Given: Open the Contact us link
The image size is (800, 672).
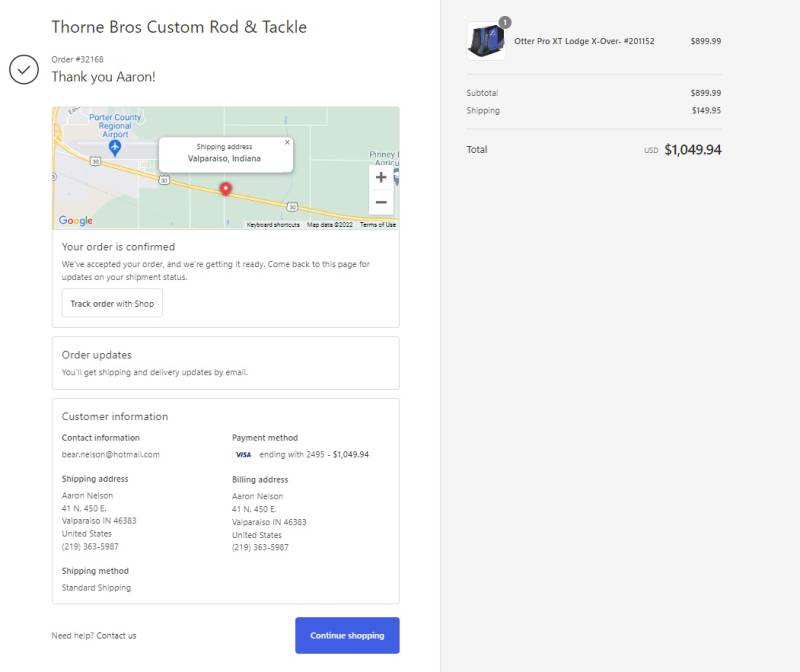Looking at the screenshot, I should [116, 636].
